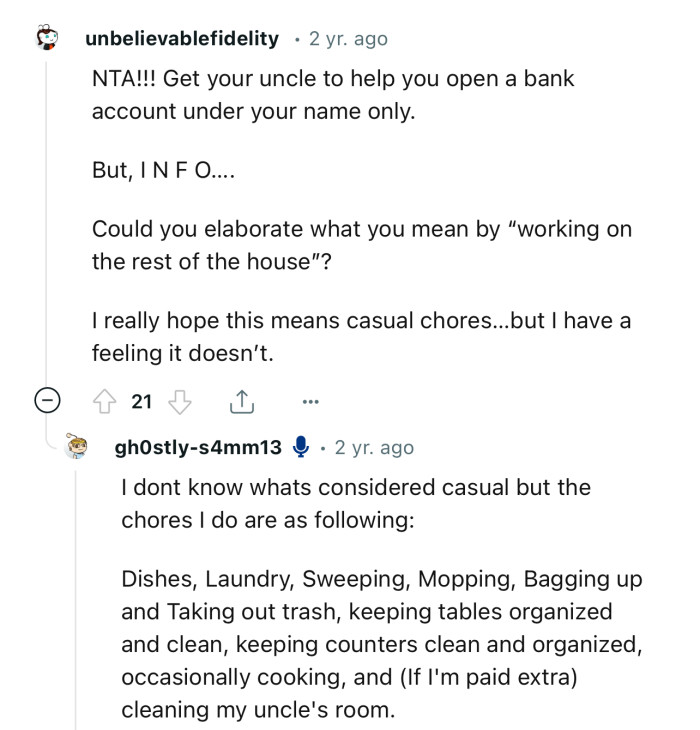Click the share icon under the comment
Image resolution: width=700 pixels, height=730 pixels.
pyautogui.click(x=242, y=402)
